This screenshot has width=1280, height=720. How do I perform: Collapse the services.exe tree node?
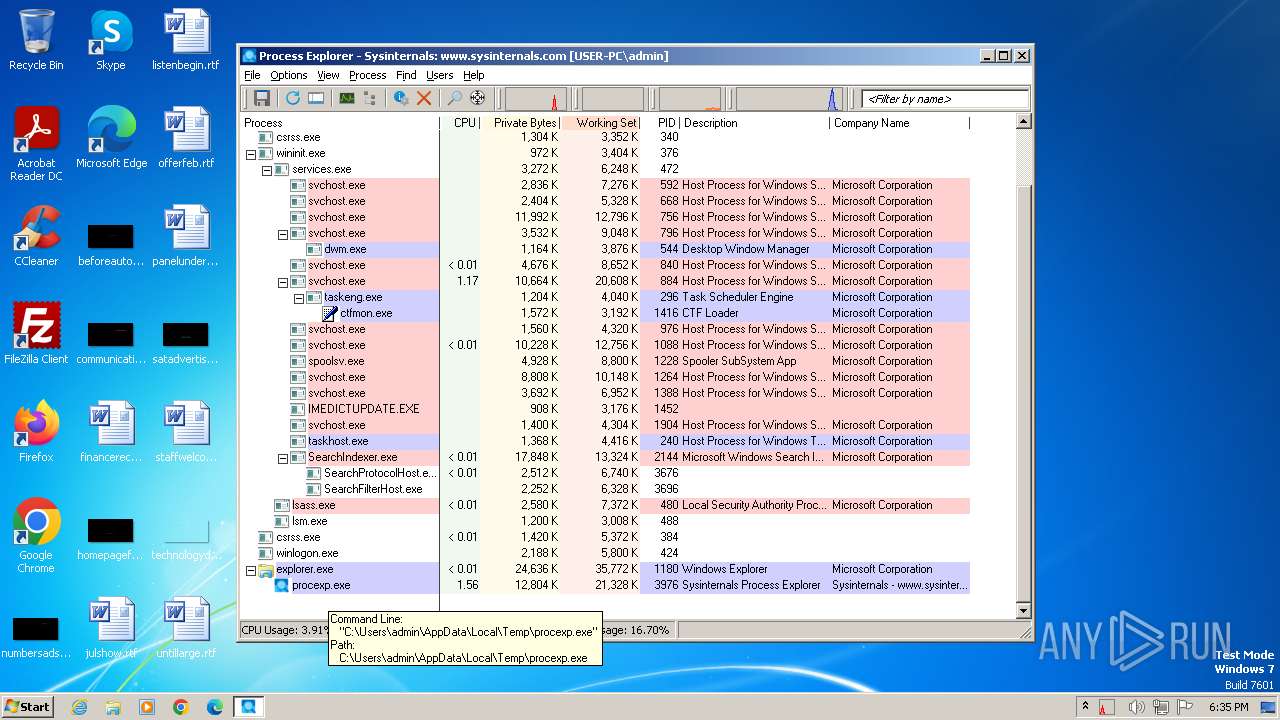(x=267, y=170)
